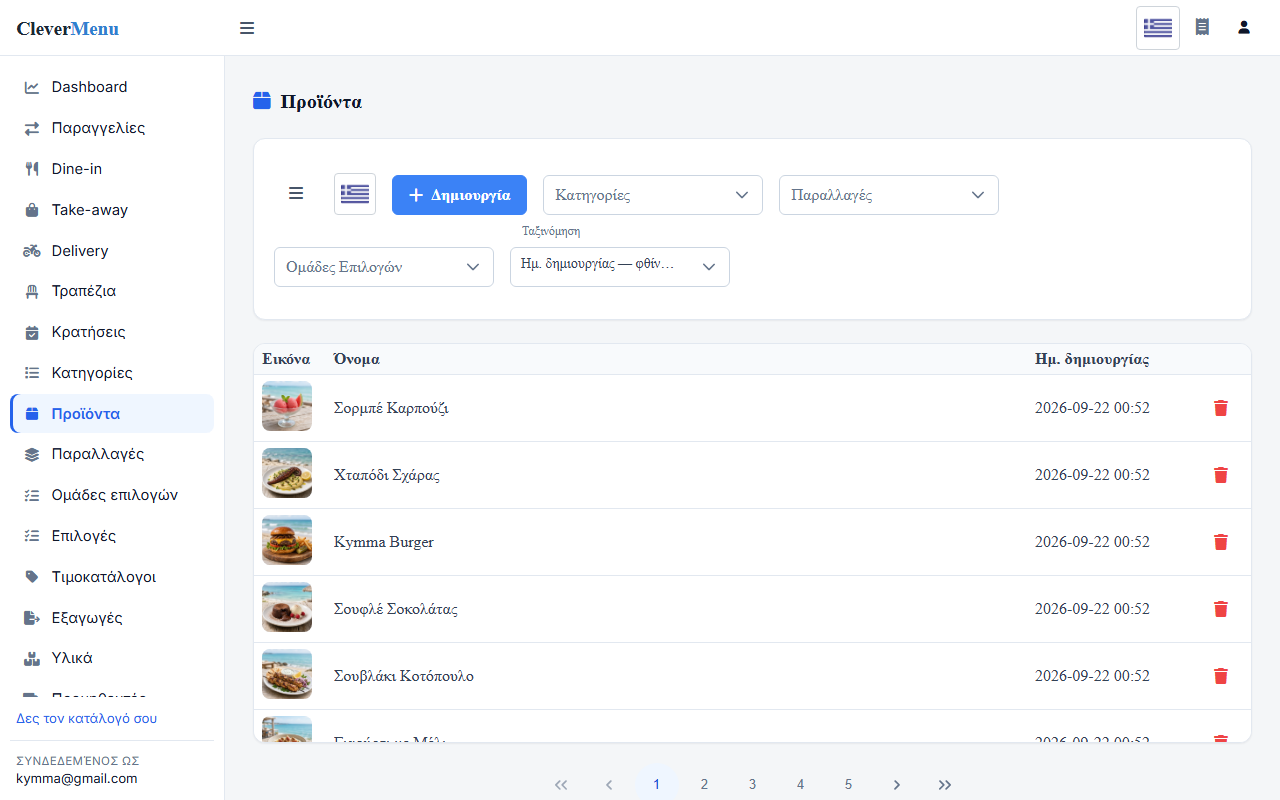Select Greek flag language in products toolbar
This screenshot has width=1280, height=800.
coord(355,194)
